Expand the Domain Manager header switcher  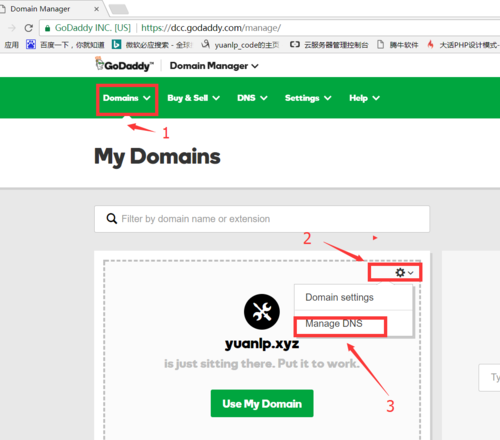[x=214, y=66]
